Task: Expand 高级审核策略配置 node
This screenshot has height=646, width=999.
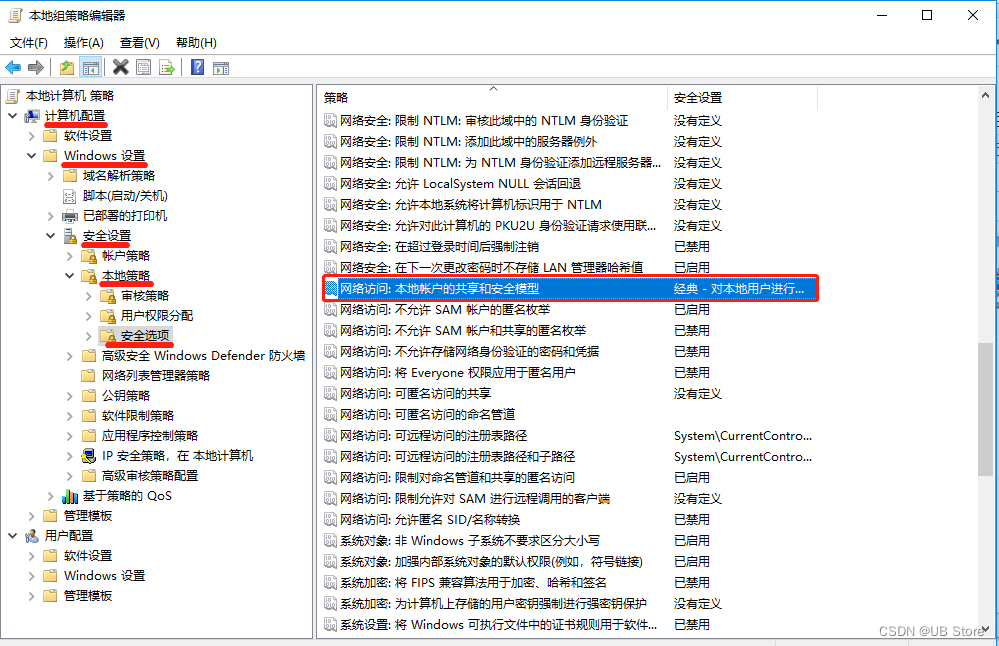Action: 70,476
